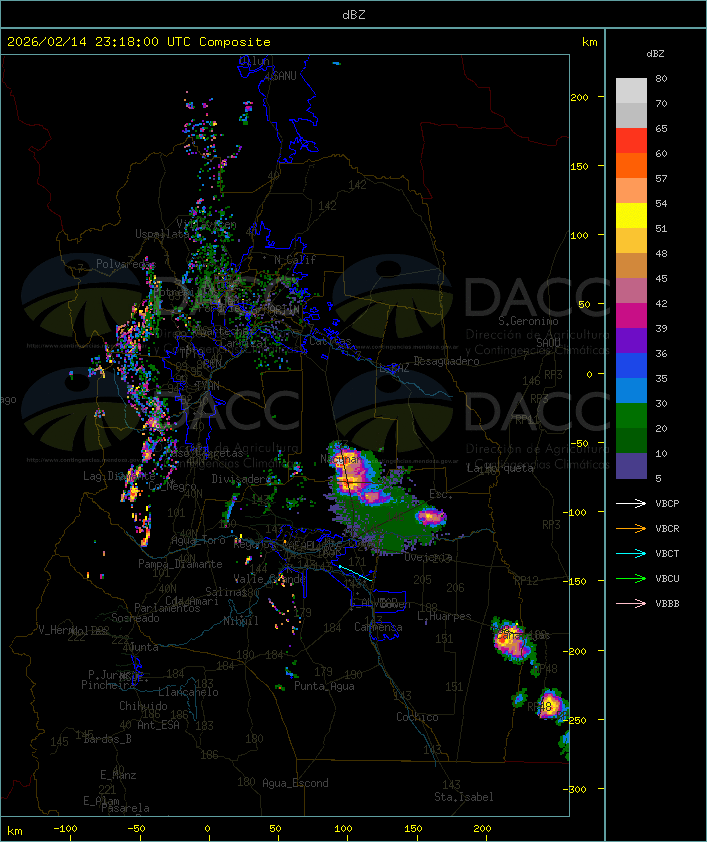This screenshot has height=842, width=707.
Task: Pick the dark orange swatch between 60 and 57
Action: (x=631, y=165)
